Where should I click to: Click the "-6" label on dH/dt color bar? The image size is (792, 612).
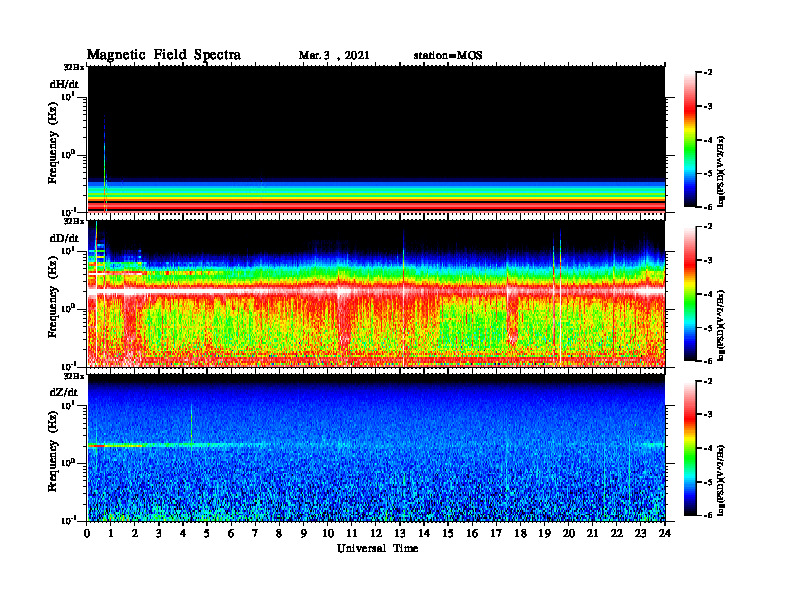coord(708,207)
